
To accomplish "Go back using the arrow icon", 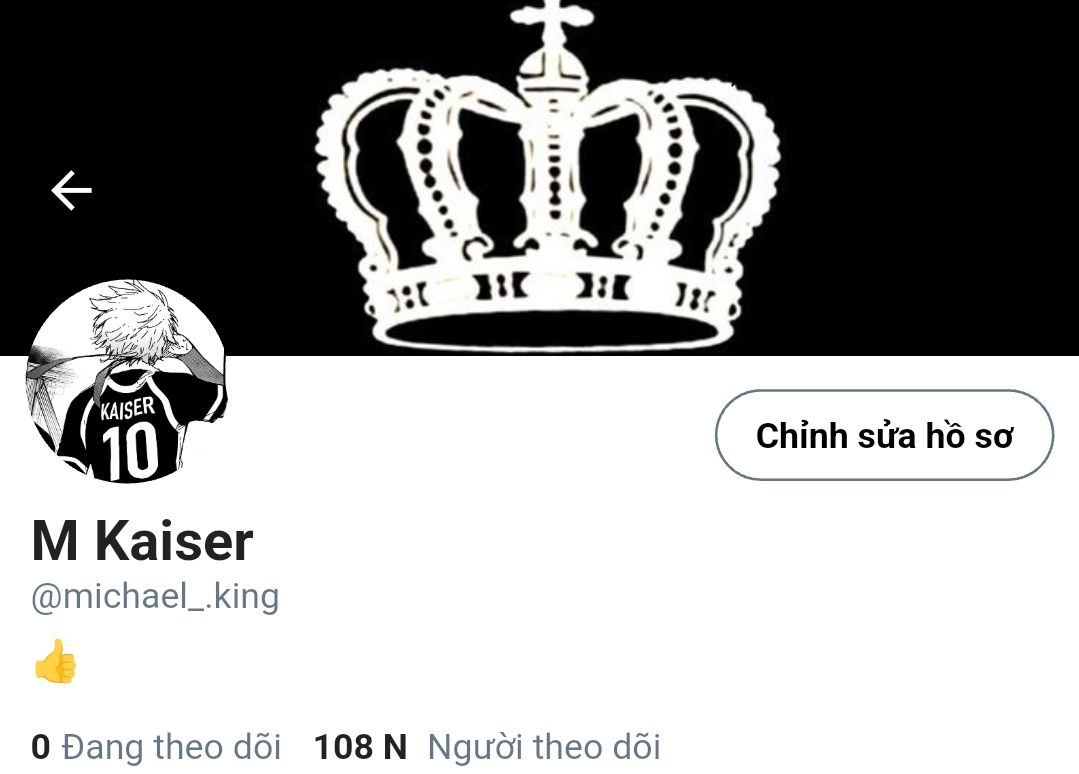I will [x=72, y=190].
